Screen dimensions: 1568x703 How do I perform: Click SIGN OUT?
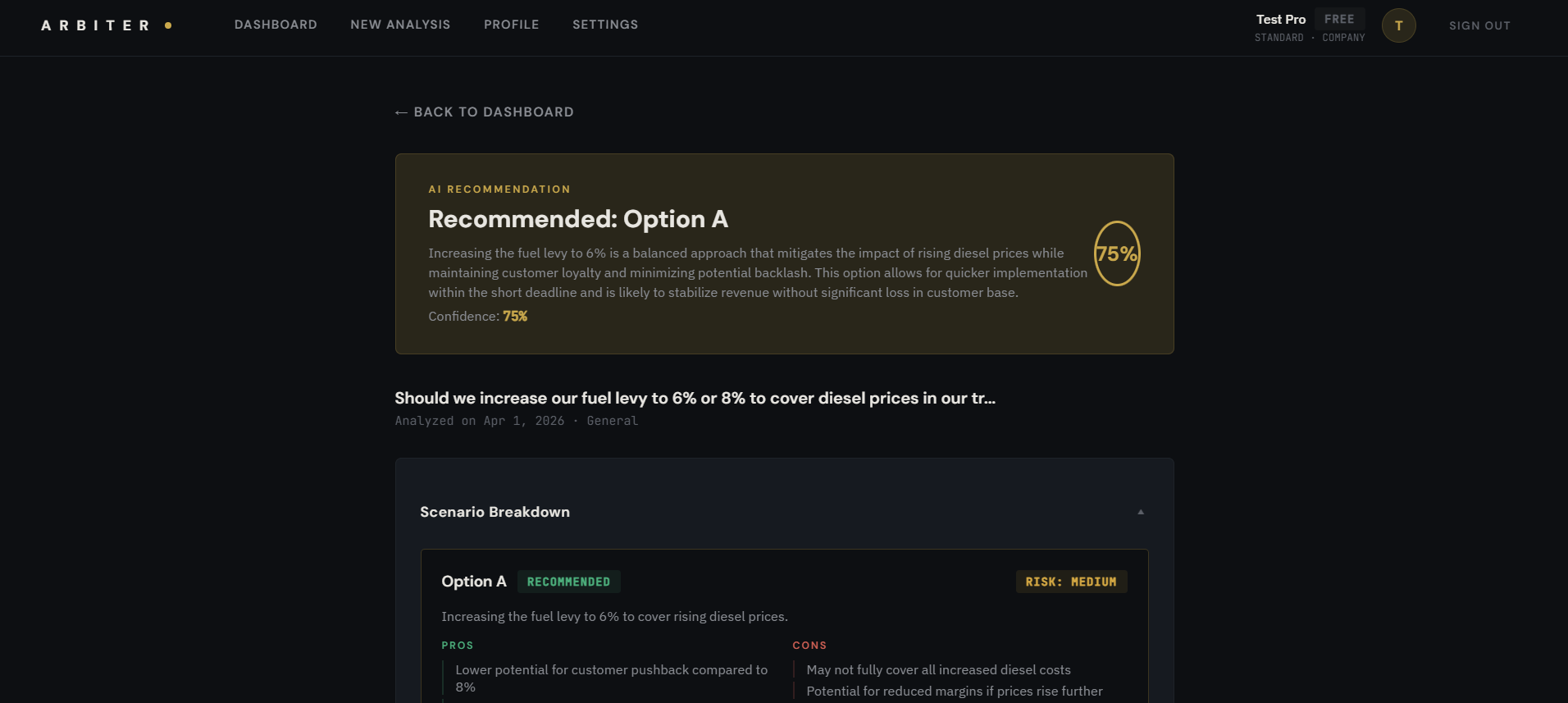1479,25
